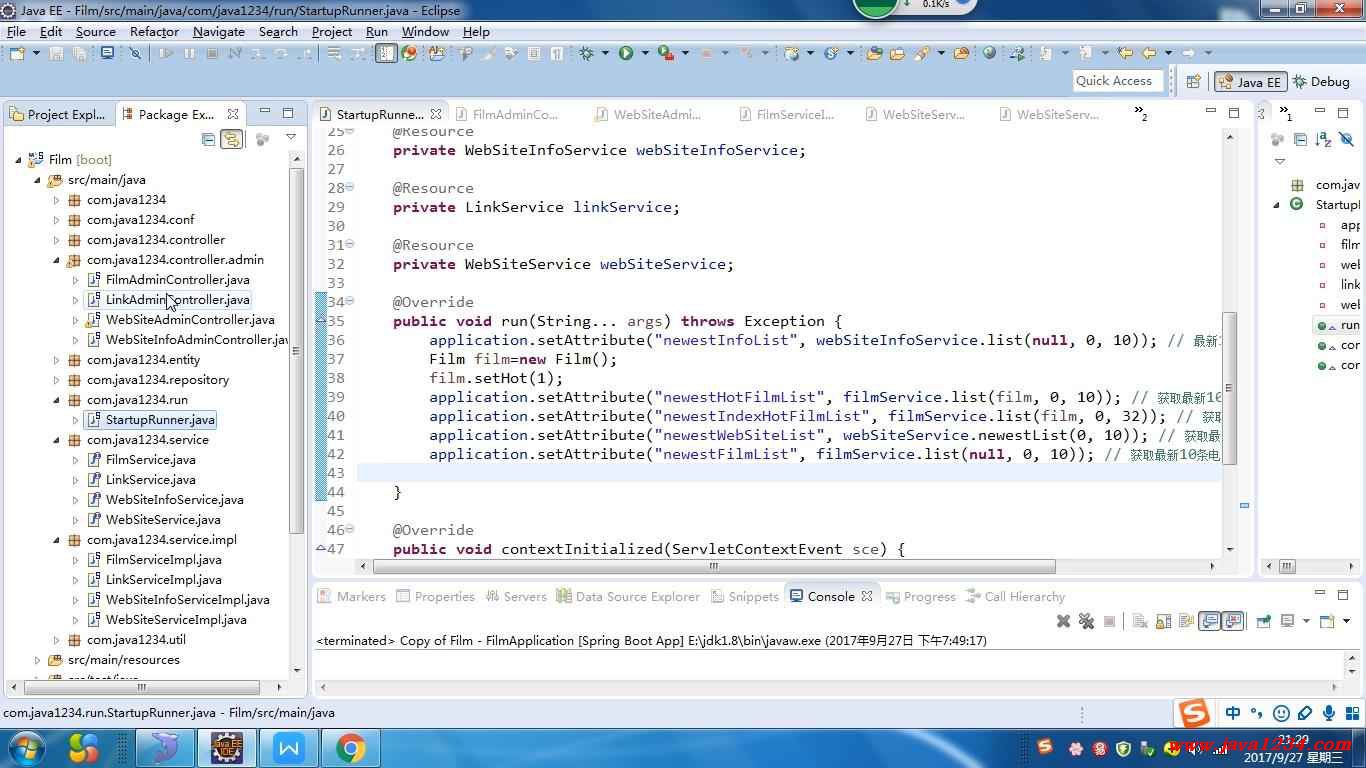Expand the com.java1234.entity package

57,360
